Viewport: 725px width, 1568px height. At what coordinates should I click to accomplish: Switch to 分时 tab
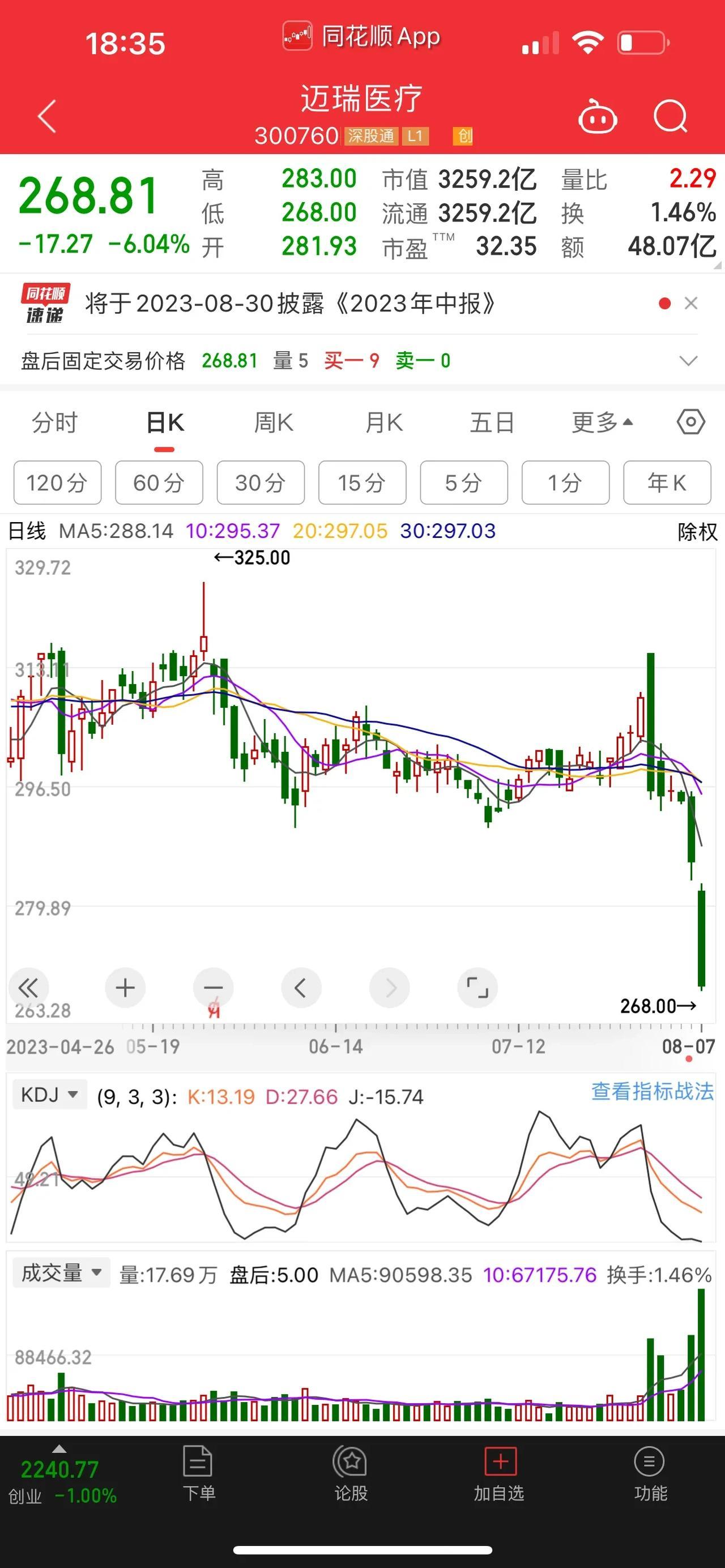point(55,422)
